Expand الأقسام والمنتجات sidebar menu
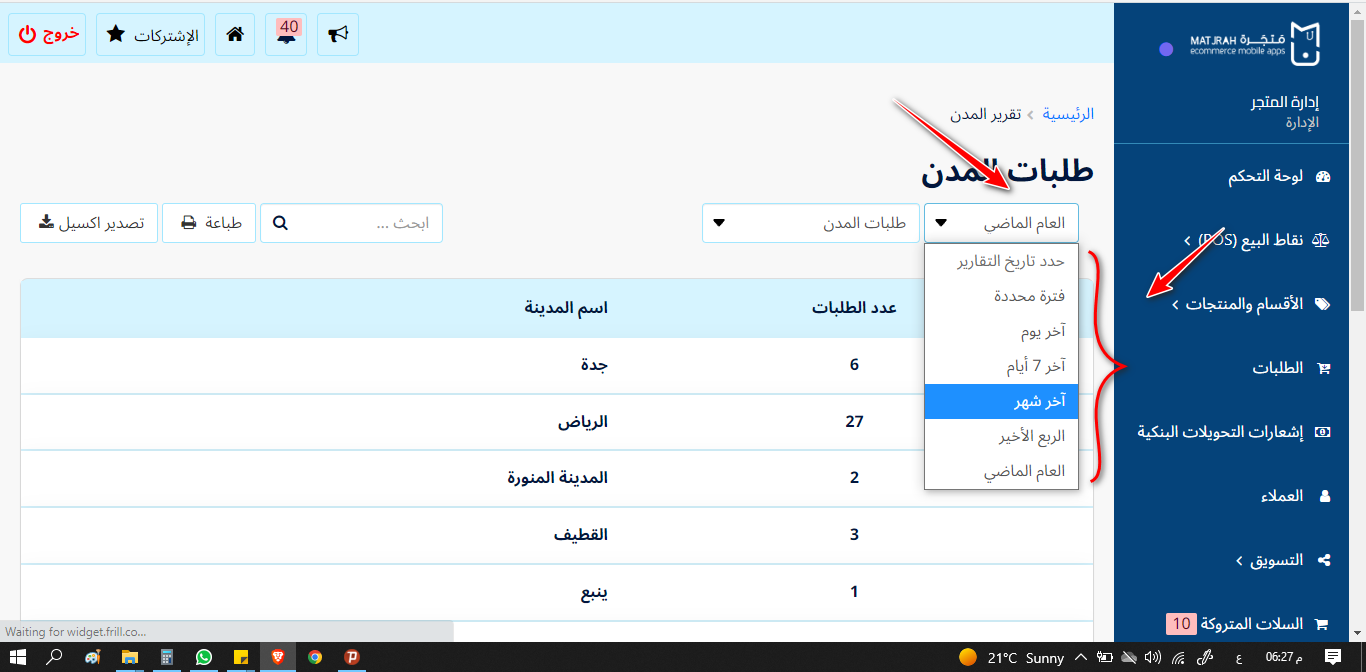1366x672 pixels. pos(1237,304)
